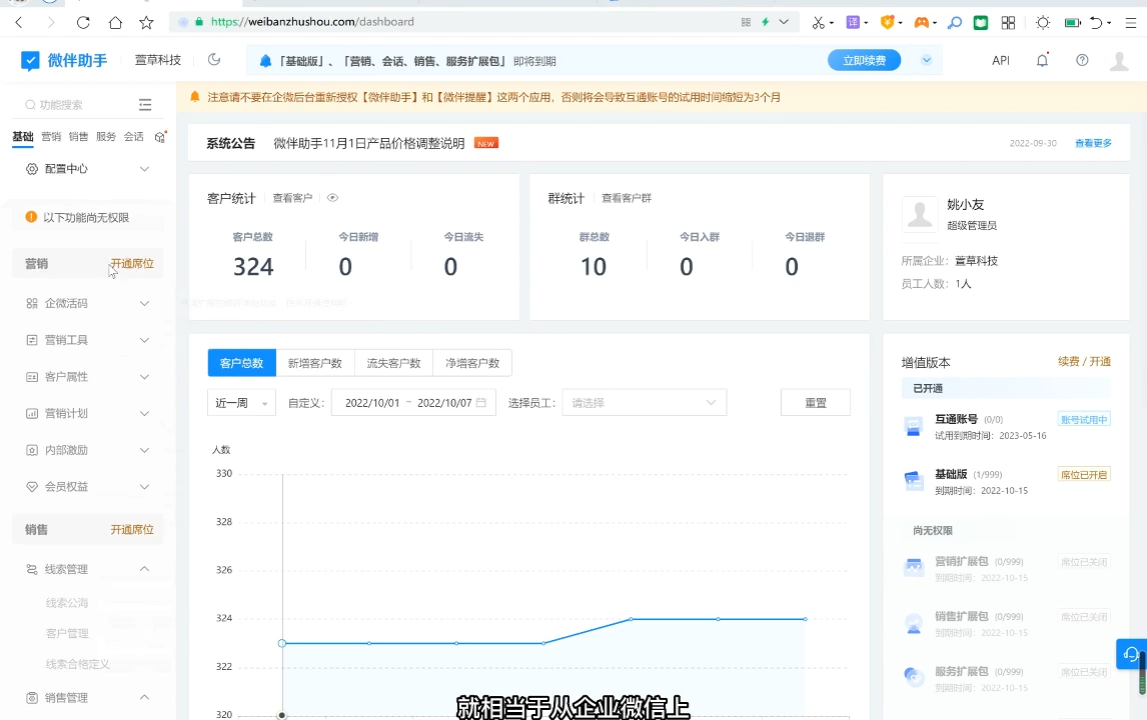Image resolution: width=1147 pixels, height=720 pixels.
Task: Click the user avatar in header
Action: pyautogui.click(x=1120, y=61)
